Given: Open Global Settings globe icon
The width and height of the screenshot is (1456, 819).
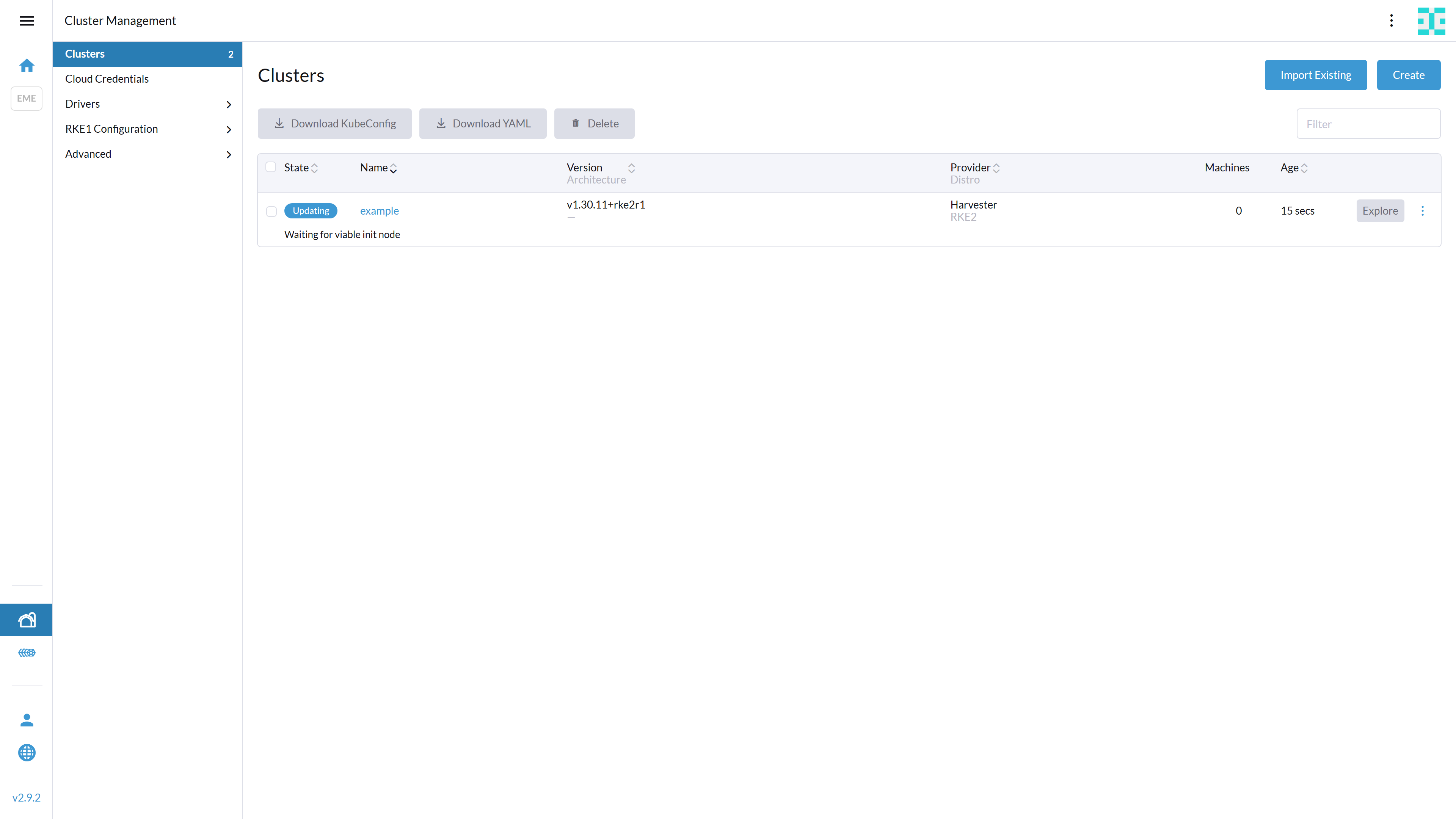Looking at the screenshot, I should (27, 752).
